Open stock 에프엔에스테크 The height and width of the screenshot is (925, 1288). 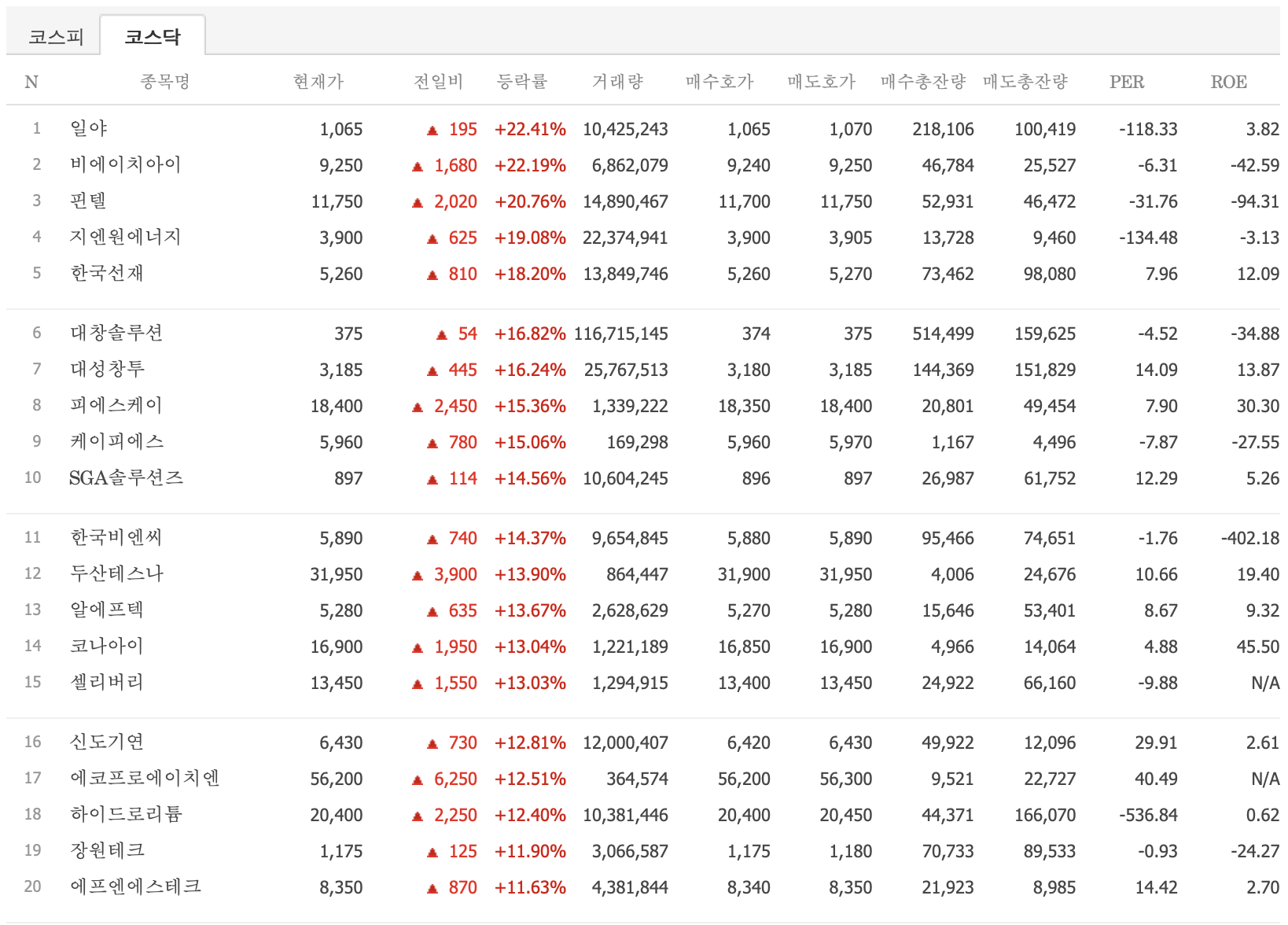[x=136, y=886]
